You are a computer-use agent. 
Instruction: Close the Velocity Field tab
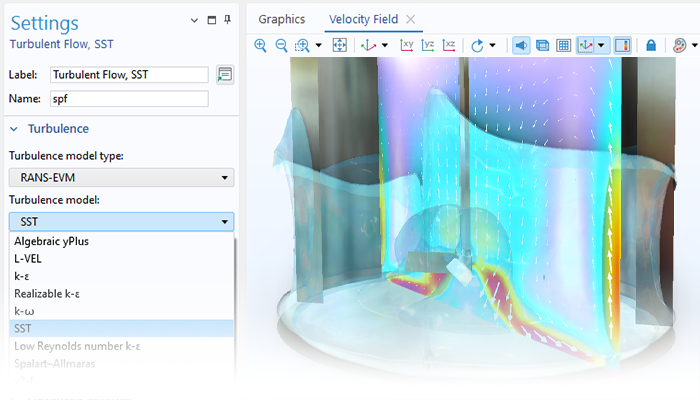tap(410, 19)
